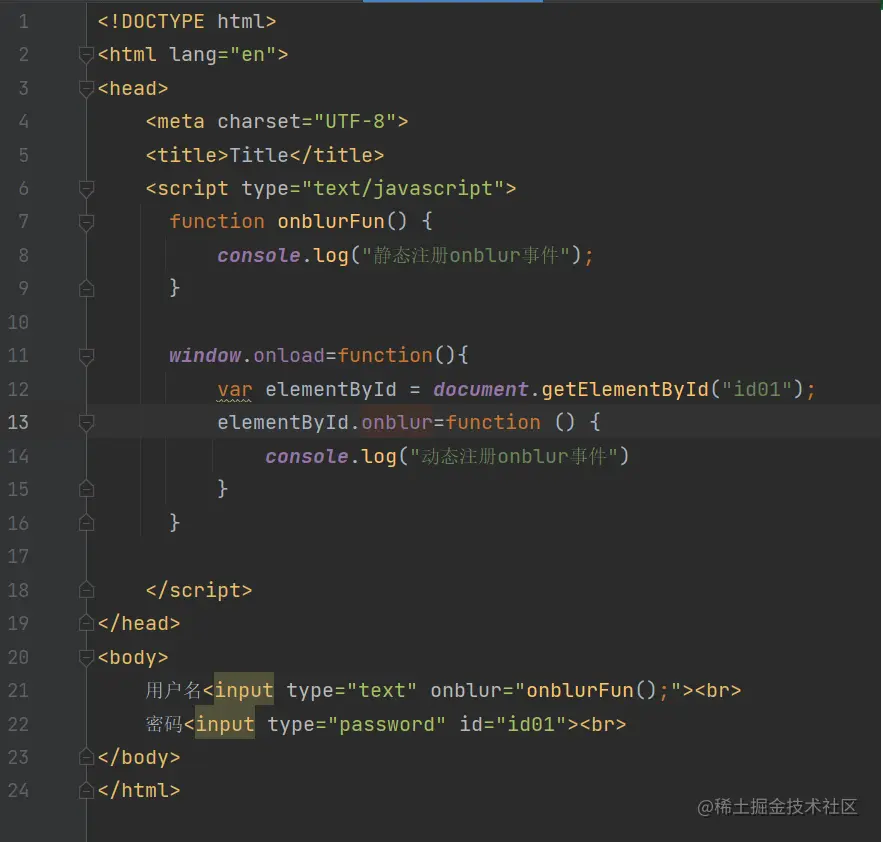Click type="password" attribute

click(356, 724)
